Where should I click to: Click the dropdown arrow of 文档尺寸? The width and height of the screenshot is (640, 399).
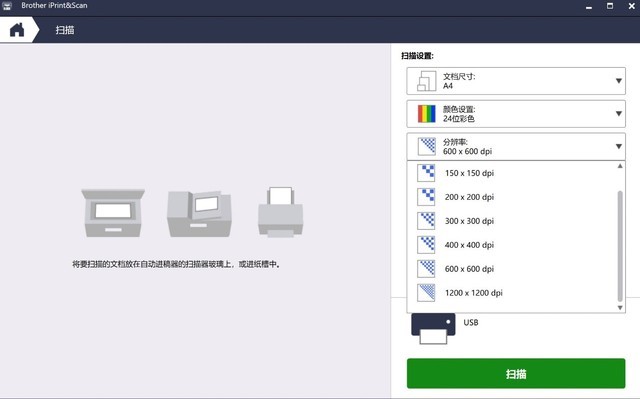click(x=618, y=81)
